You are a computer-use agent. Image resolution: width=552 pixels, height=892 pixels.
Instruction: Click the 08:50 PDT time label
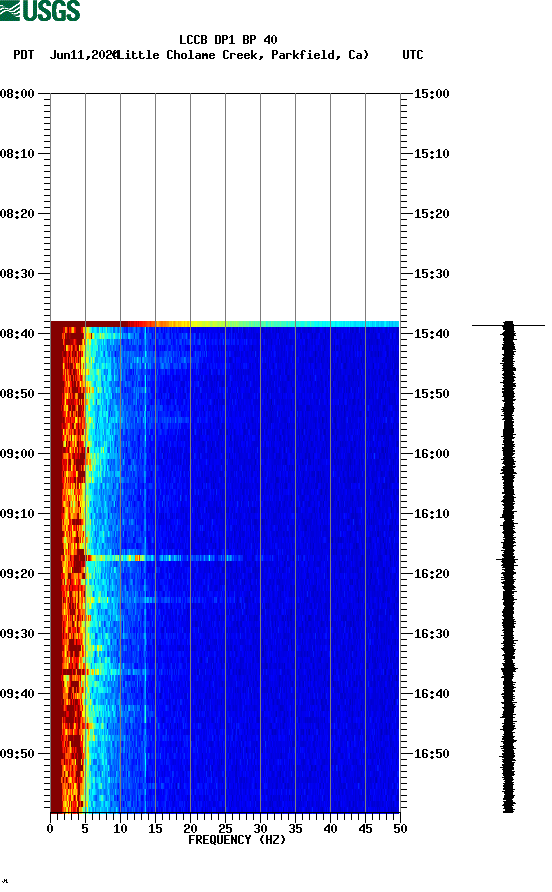(x=18, y=394)
